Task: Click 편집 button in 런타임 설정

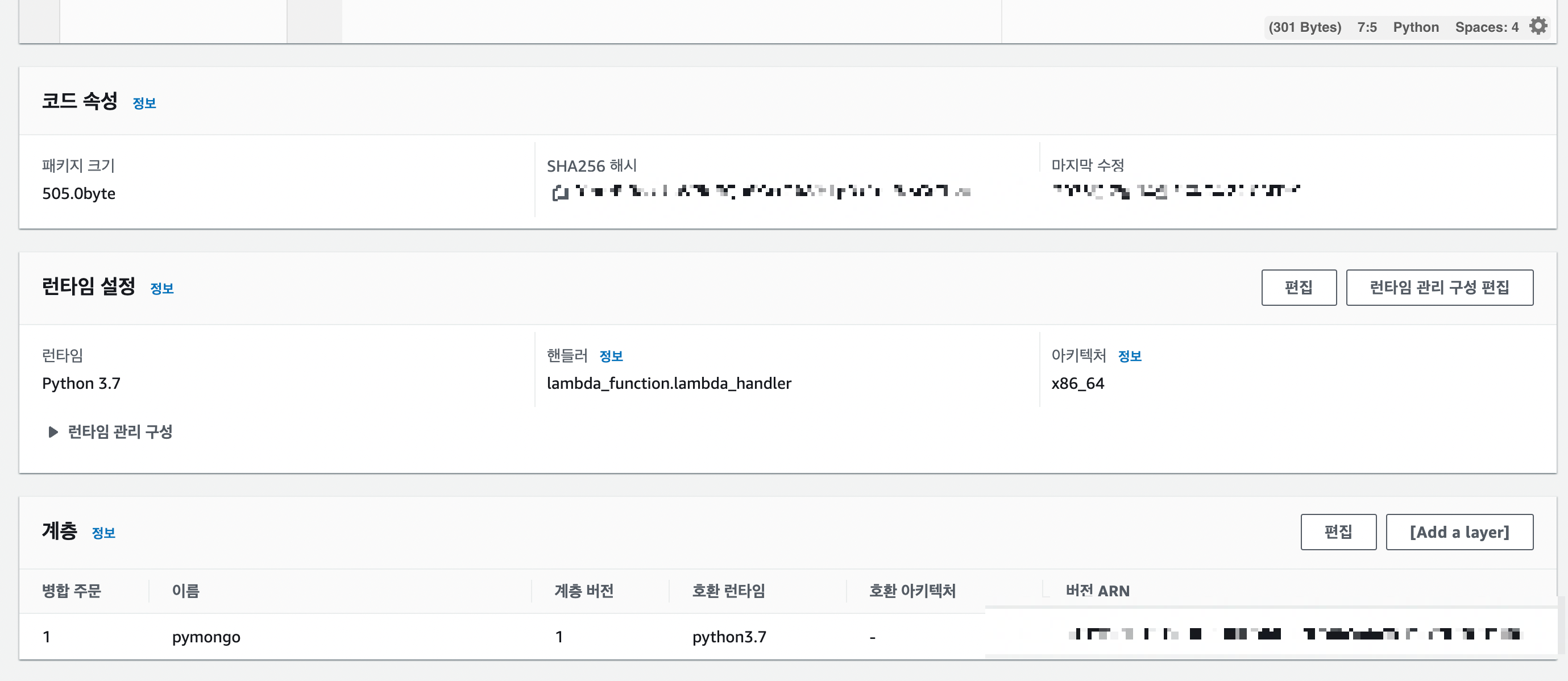Action: 1299,287
